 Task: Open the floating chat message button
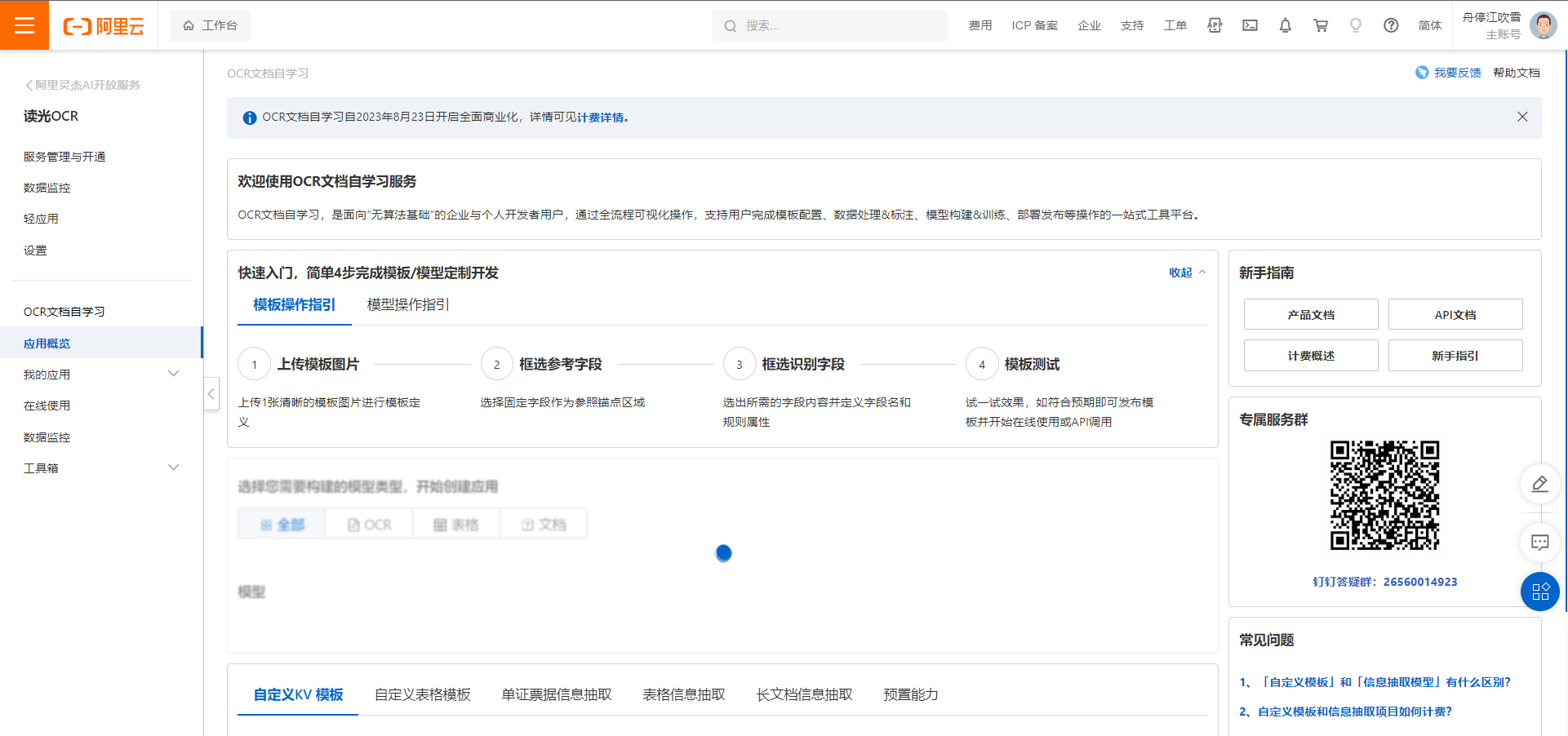pos(1539,543)
